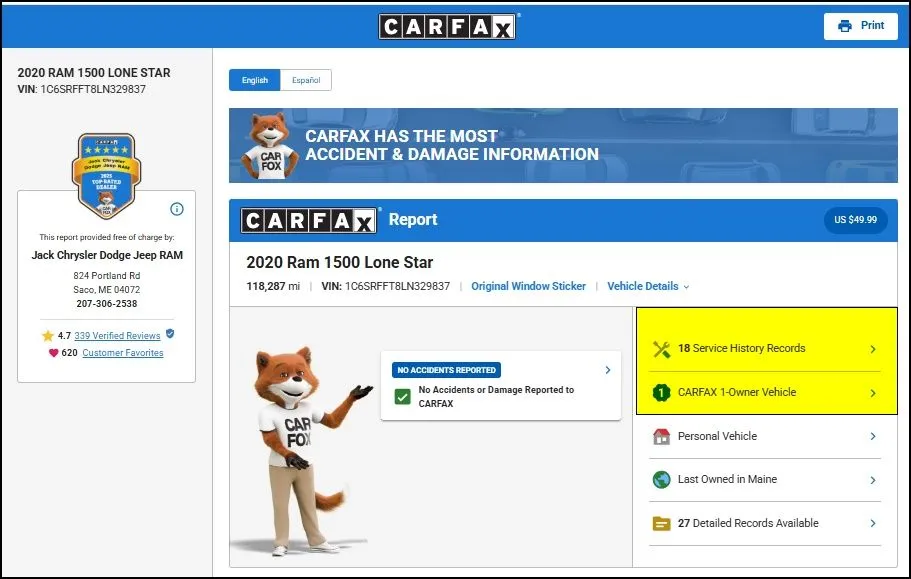Open the No Accidents Reported chevron
Viewport: 911px width, 579px height.
(608, 370)
